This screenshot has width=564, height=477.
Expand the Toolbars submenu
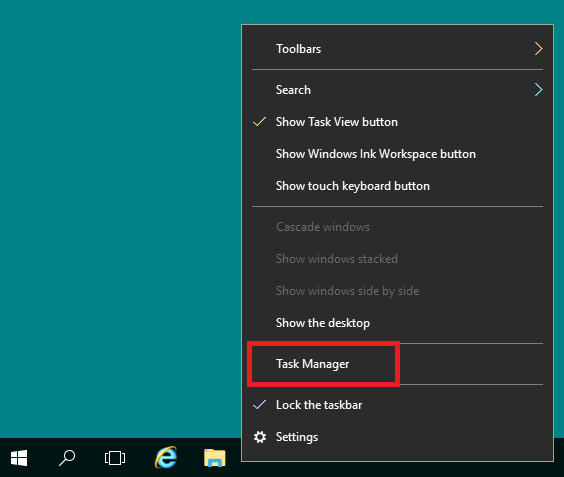pyautogui.click(x=397, y=49)
